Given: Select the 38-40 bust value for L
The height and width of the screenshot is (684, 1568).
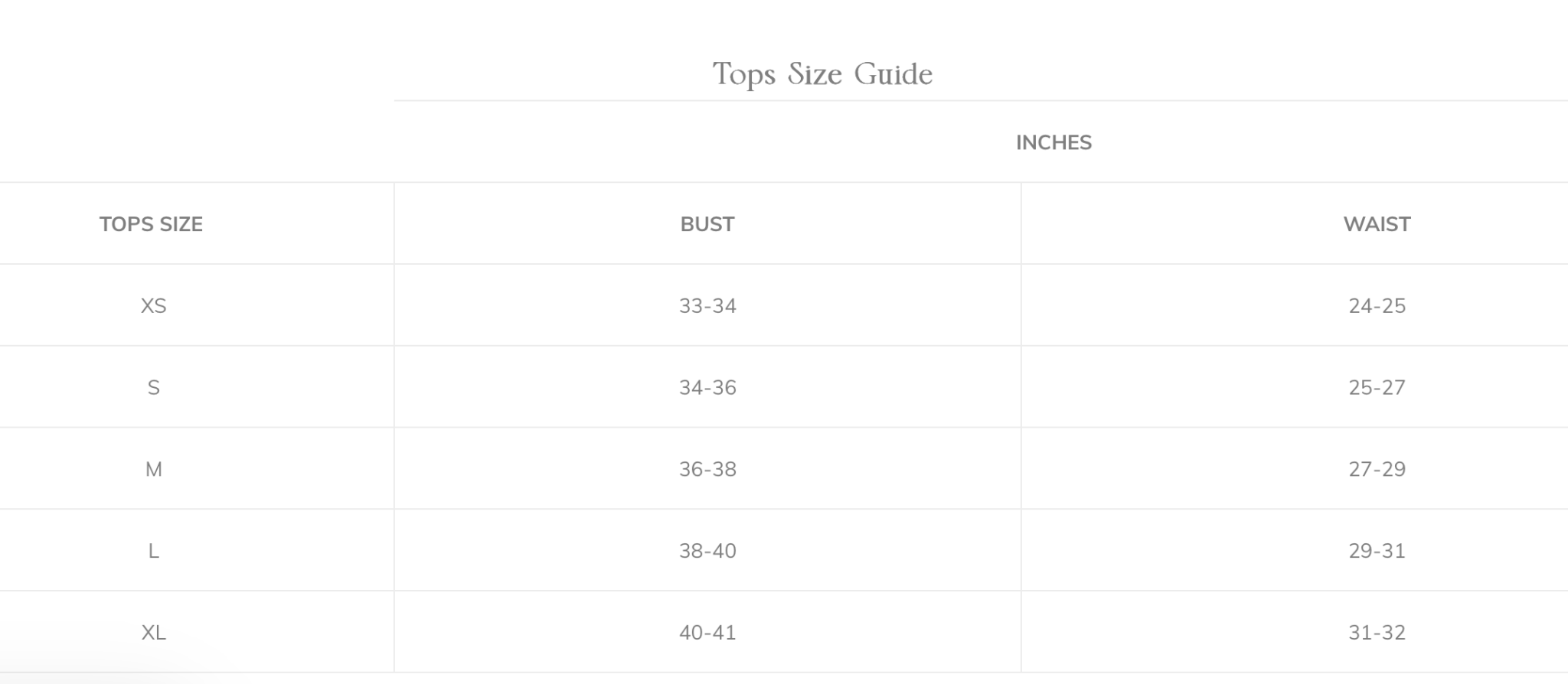Looking at the screenshot, I should coord(707,551).
